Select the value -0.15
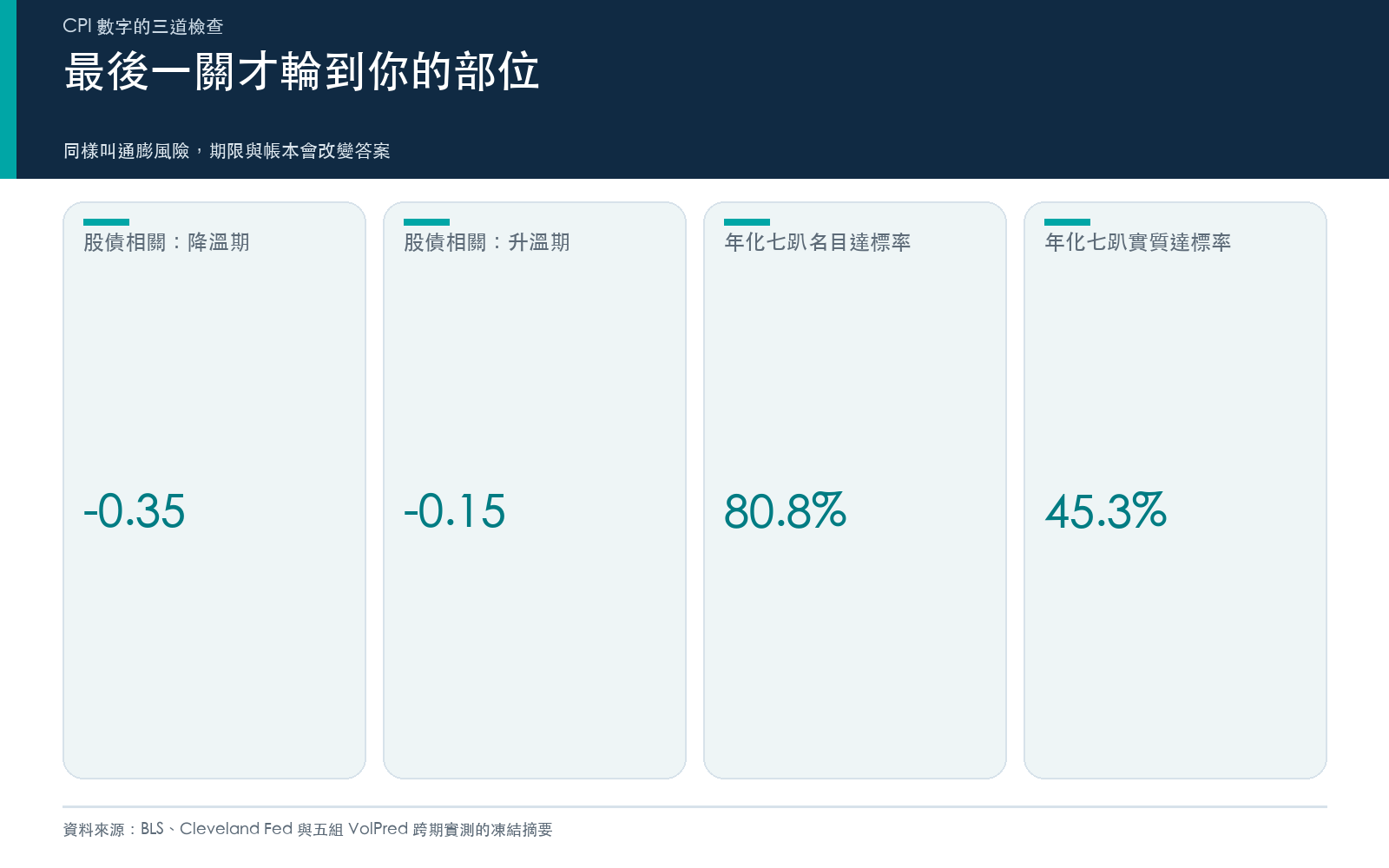The height and width of the screenshot is (868, 1389). (x=454, y=510)
